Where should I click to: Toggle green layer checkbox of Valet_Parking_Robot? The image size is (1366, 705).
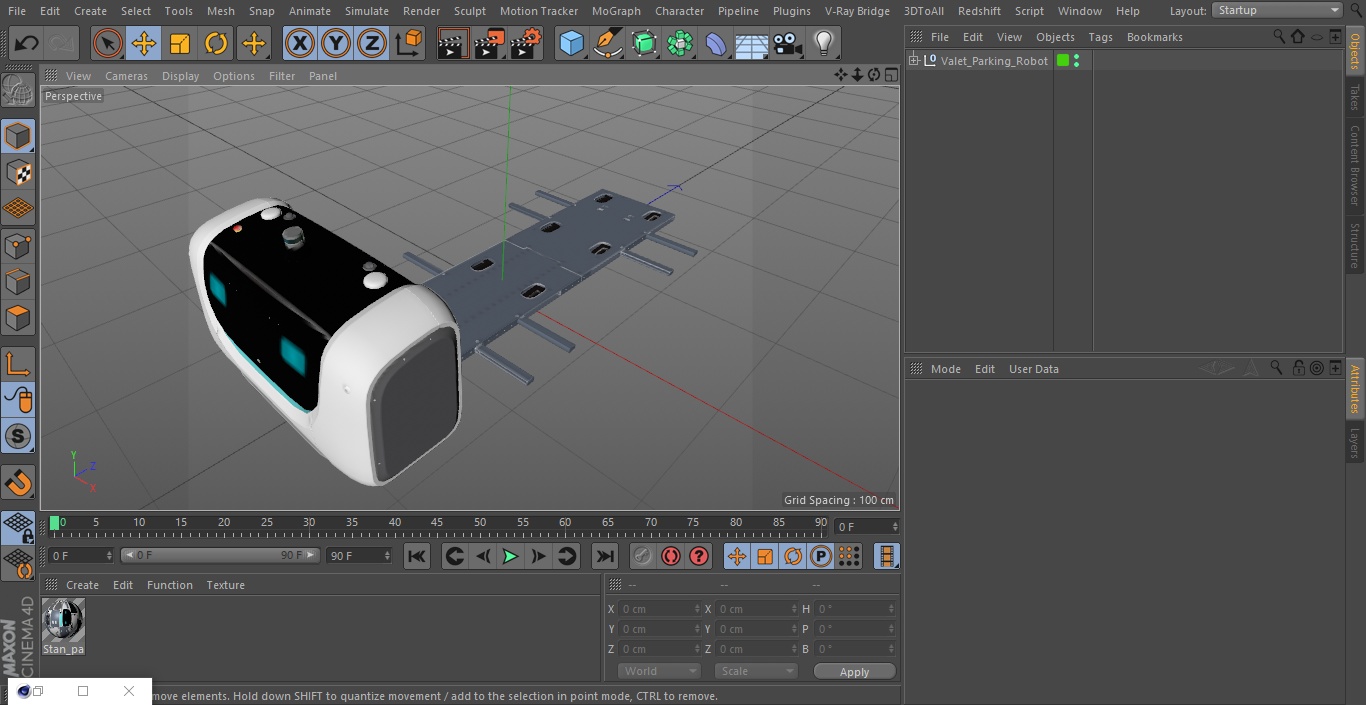point(1063,61)
